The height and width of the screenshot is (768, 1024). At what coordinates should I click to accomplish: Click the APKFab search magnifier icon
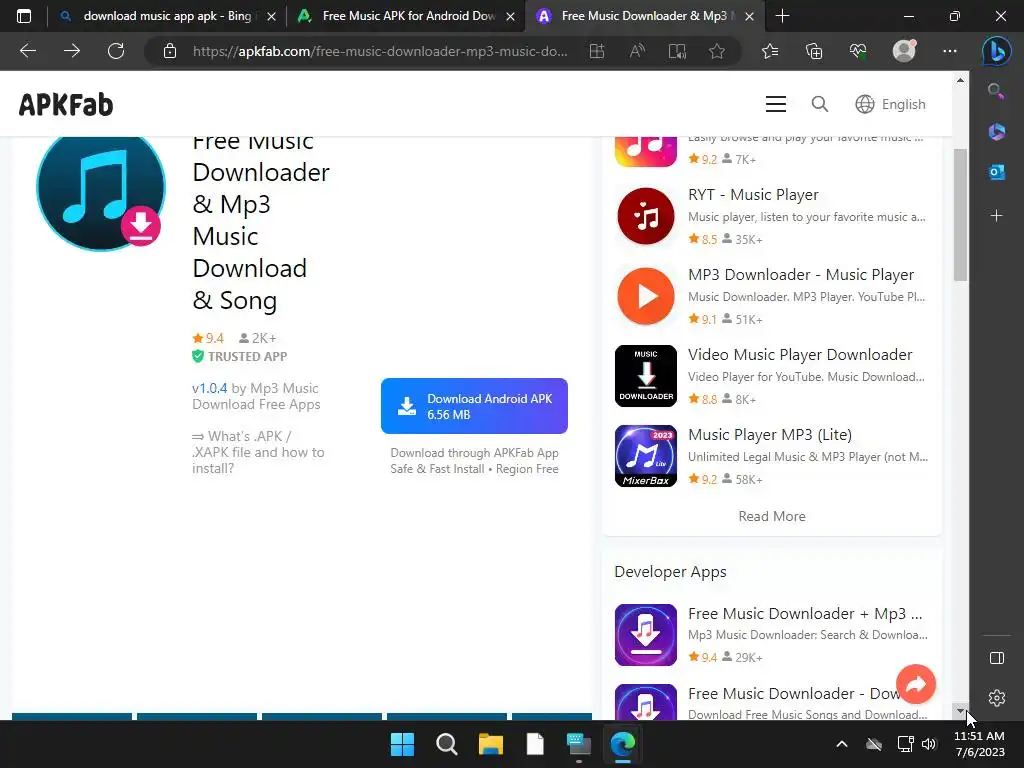pos(820,104)
